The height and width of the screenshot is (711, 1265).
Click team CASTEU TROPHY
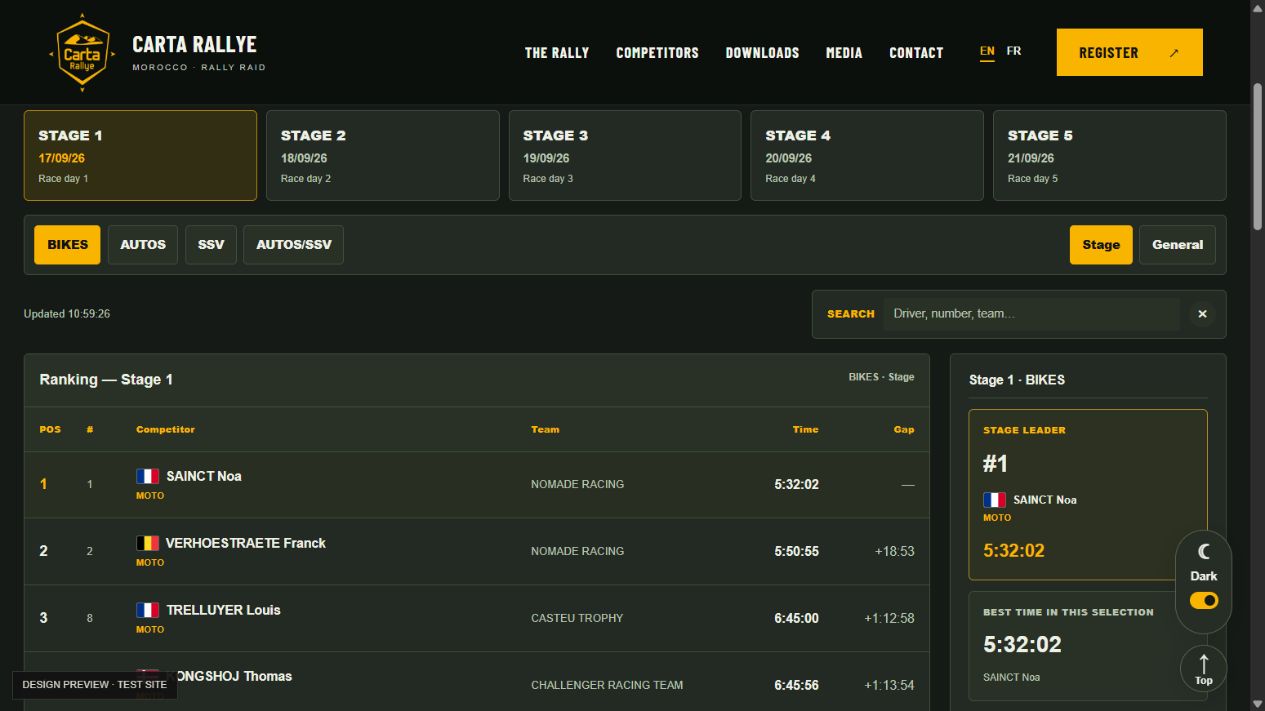[x=577, y=618]
